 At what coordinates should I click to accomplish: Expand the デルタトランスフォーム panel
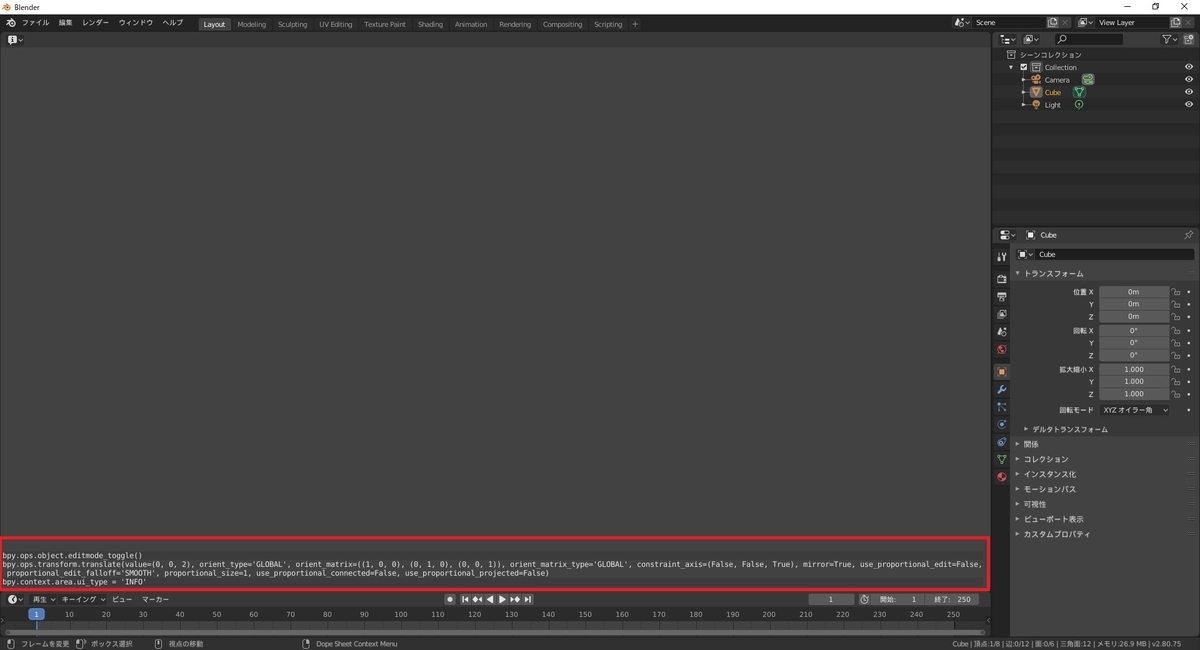(x=1069, y=429)
